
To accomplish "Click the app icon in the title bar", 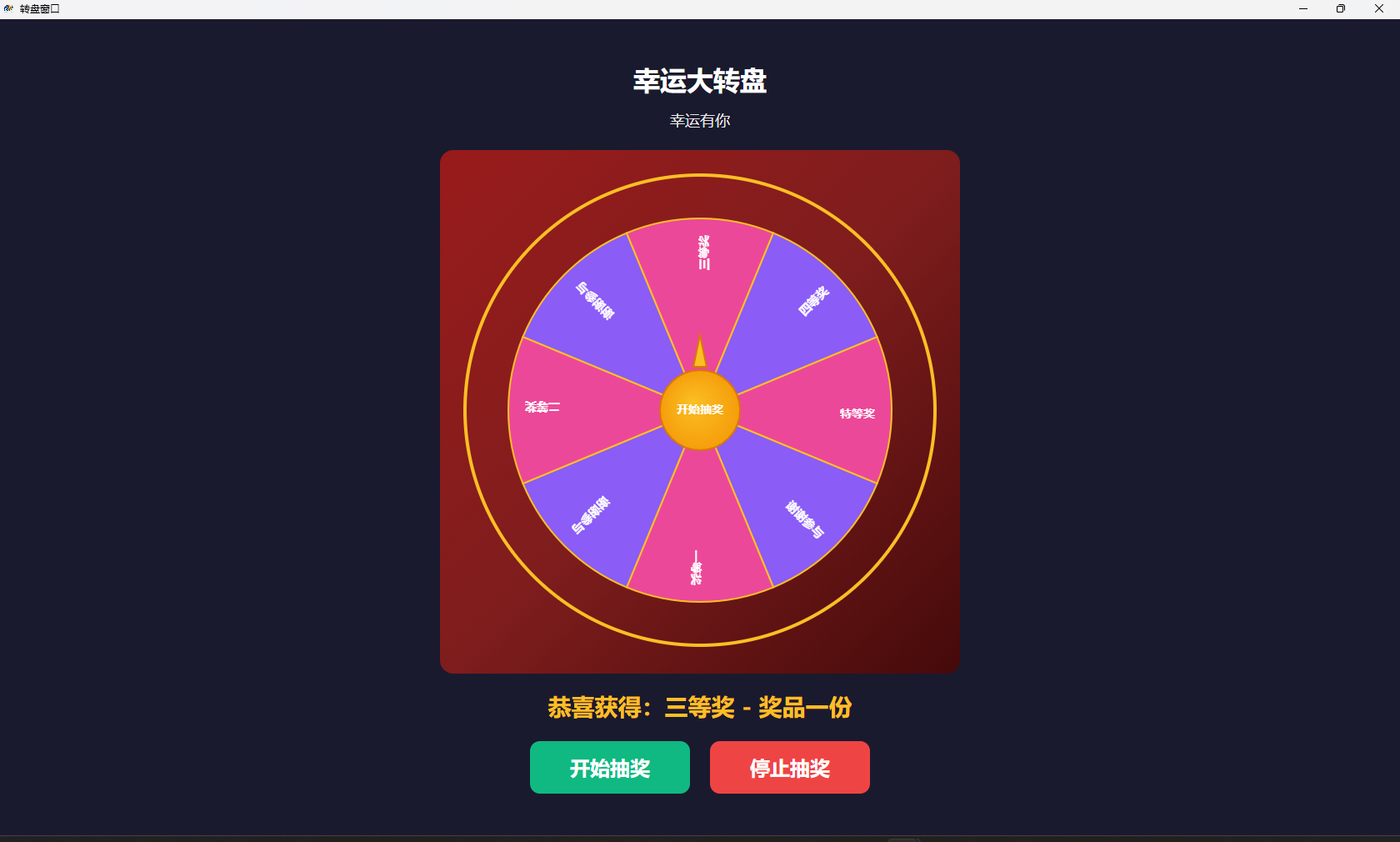I will [x=8, y=8].
